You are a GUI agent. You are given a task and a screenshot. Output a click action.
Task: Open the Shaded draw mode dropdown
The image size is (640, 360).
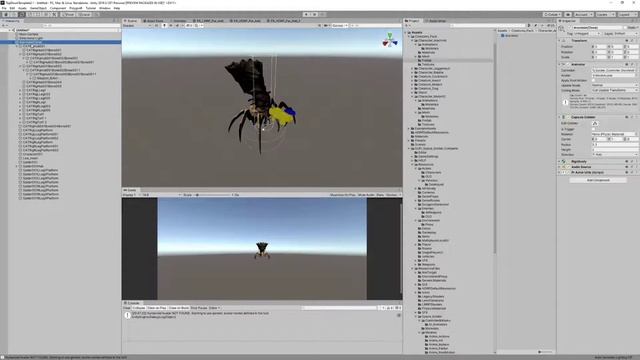(x=137, y=26)
